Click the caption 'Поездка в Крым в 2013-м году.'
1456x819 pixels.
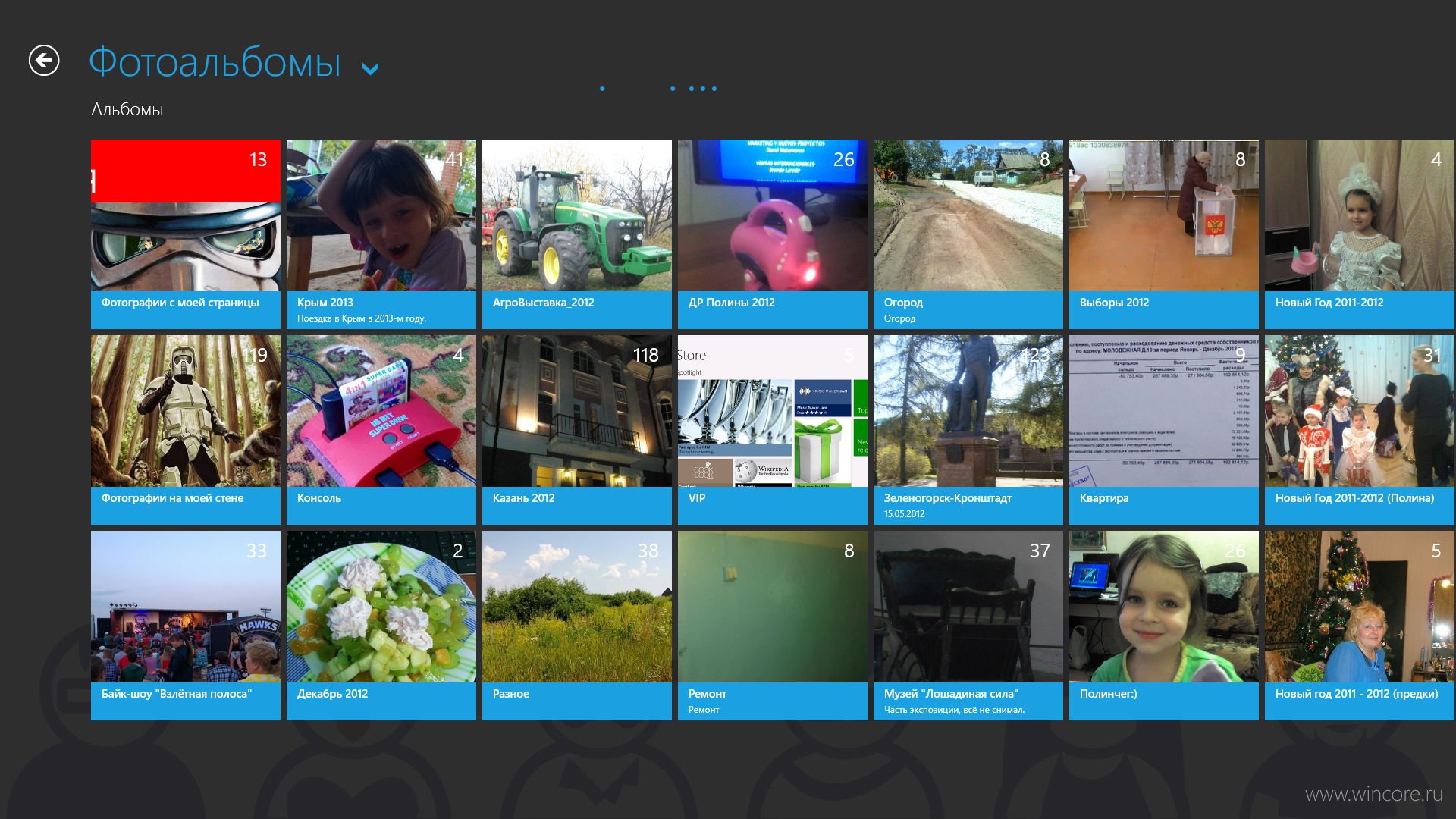(x=362, y=318)
